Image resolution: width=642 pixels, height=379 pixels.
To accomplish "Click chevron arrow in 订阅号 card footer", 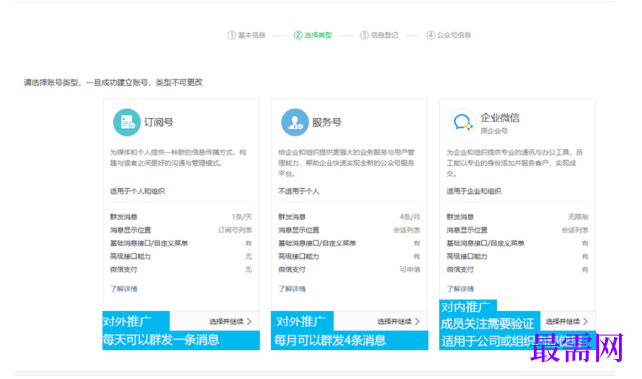I will pos(249,321).
